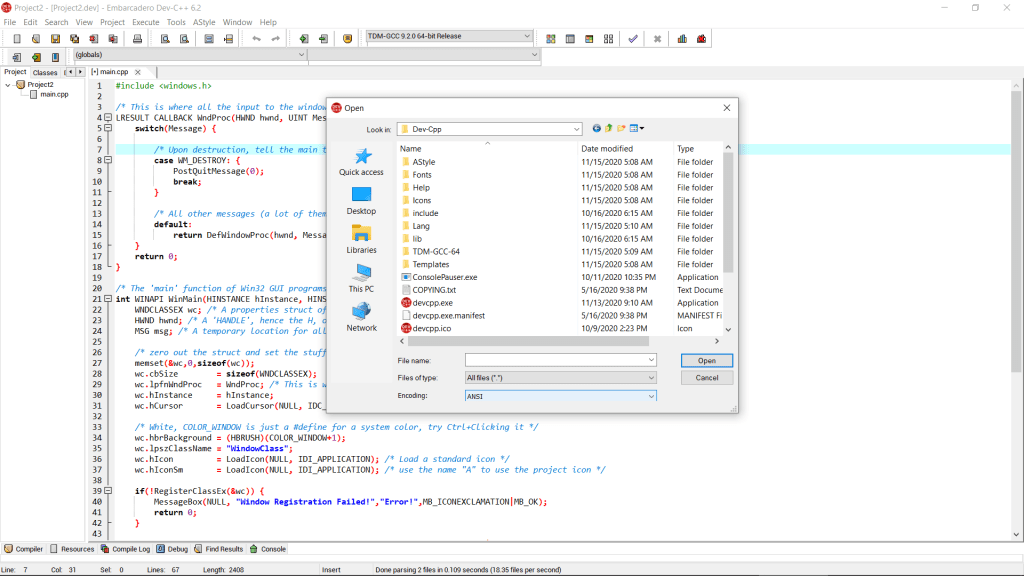Click the Up One Level folder icon
Image resolution: width=1024 pixels, height=576 pixels.
click(609, 129)
